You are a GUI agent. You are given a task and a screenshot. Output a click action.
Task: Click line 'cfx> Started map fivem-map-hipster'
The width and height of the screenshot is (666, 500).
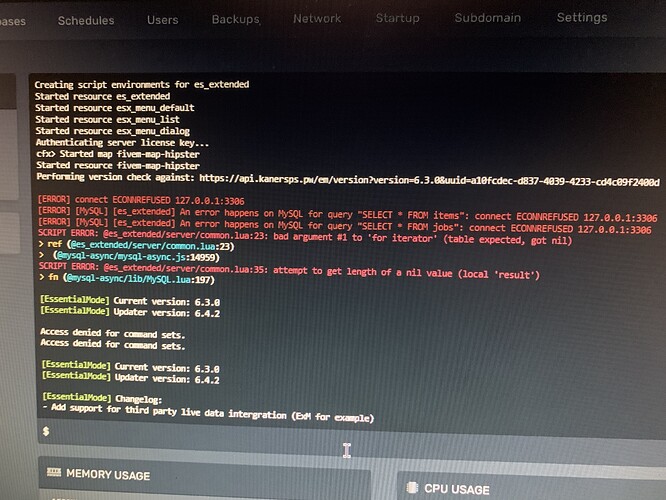pyautogui.click(x=118, y=154)
